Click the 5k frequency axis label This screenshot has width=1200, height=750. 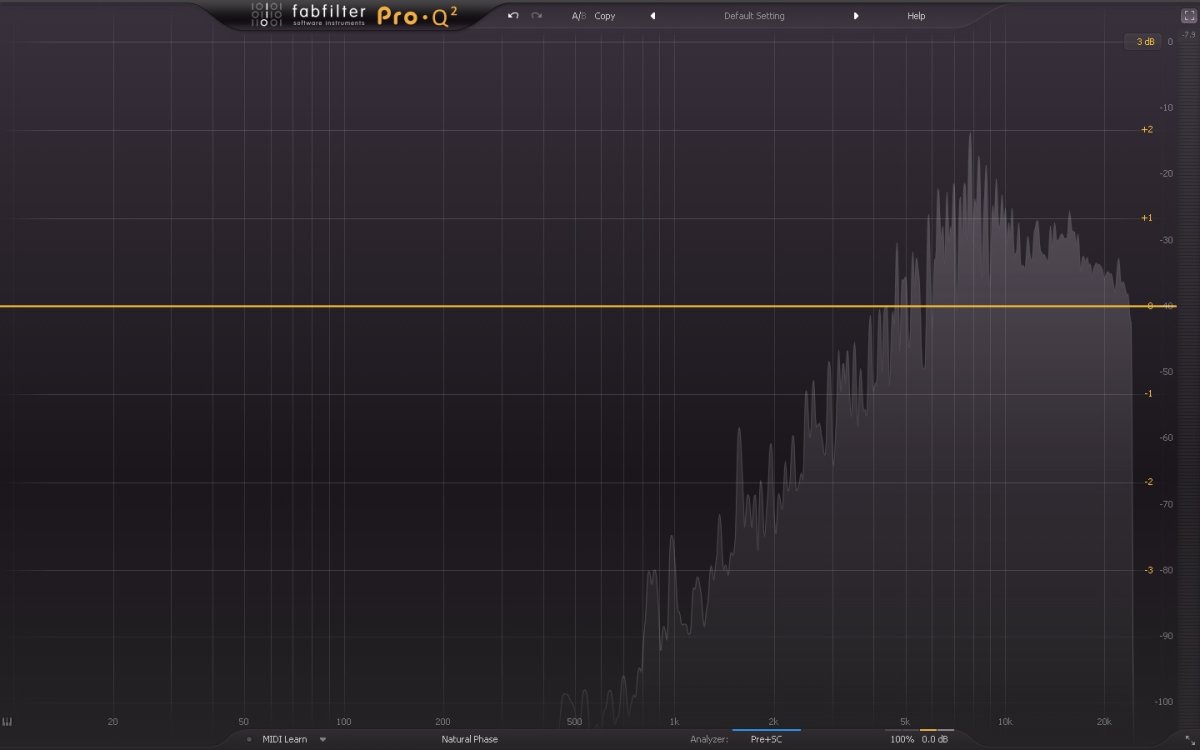tap(905, 722)
